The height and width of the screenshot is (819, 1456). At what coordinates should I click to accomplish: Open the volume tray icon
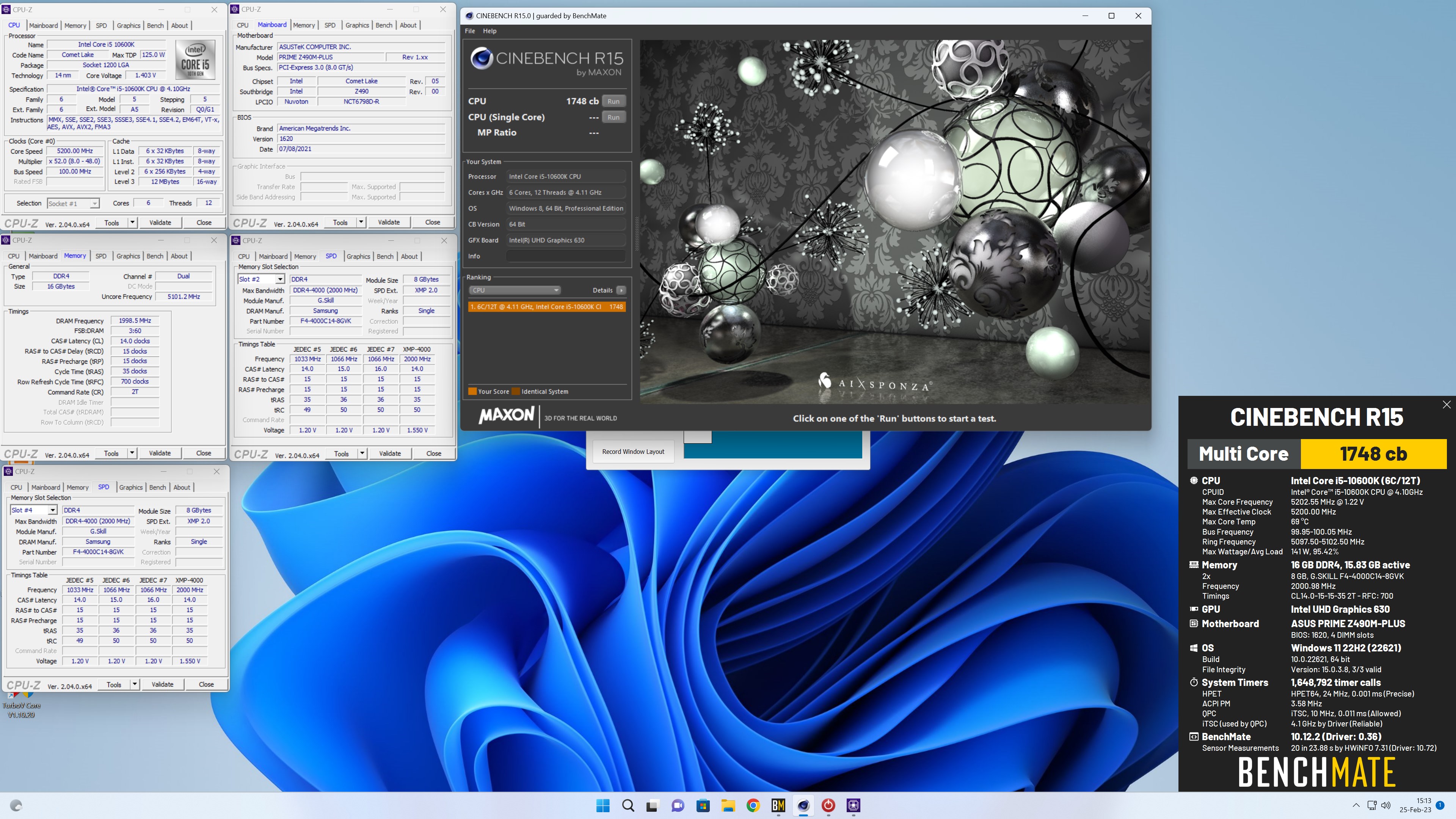[1386, 805]
